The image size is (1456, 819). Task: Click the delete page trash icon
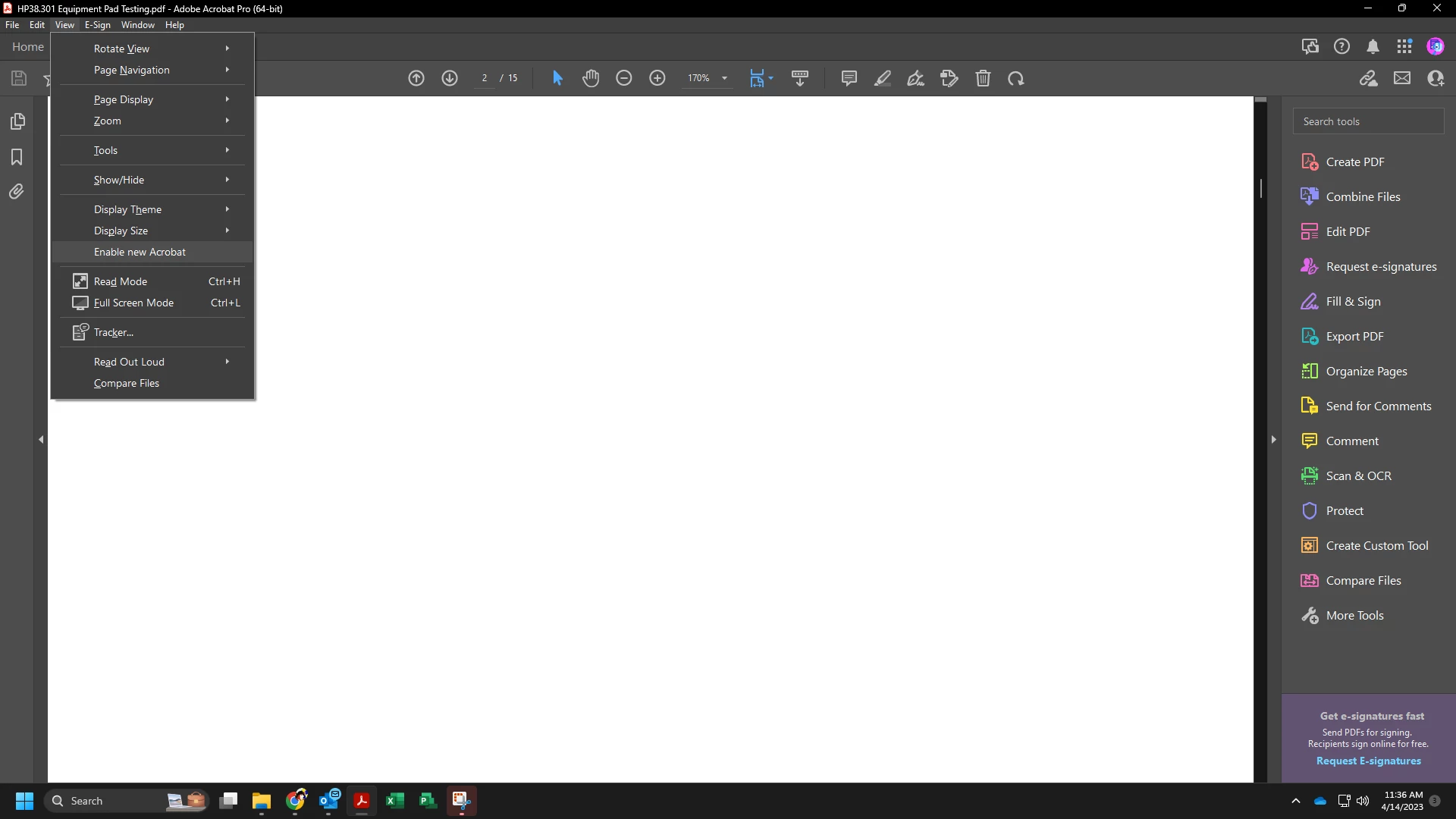[983, 78]
